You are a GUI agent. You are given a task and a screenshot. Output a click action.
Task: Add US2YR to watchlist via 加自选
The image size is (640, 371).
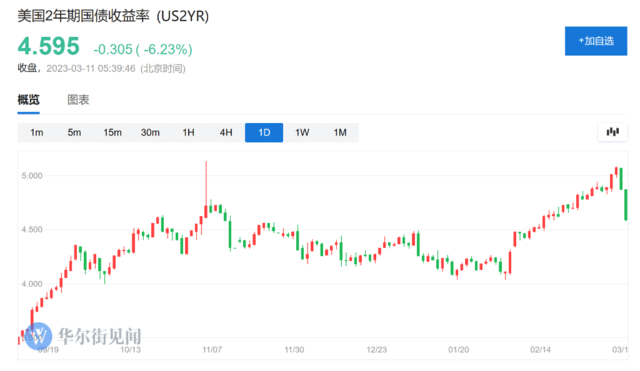tap(596, 41)
